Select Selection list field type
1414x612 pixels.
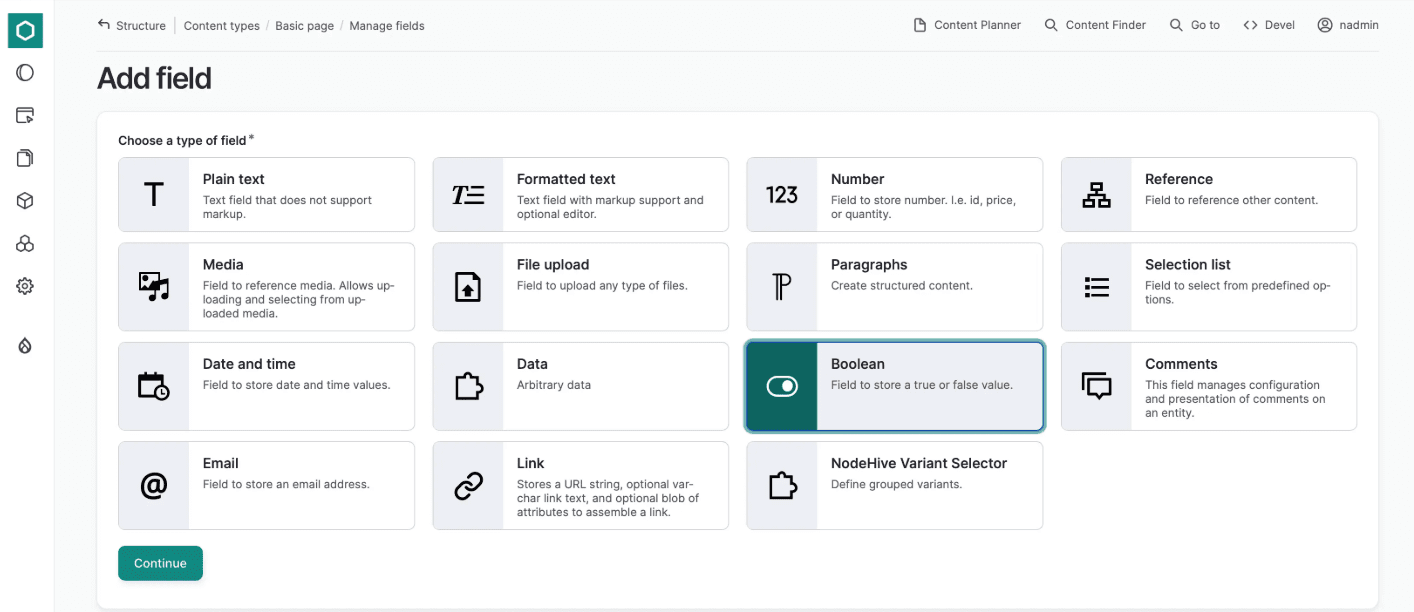tap(1209, 287)
